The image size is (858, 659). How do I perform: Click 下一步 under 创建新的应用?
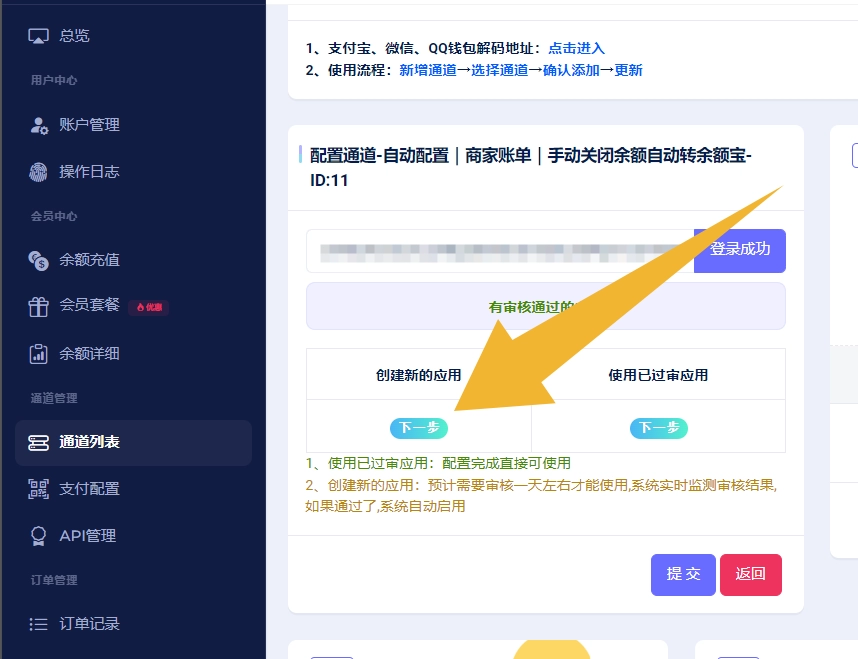coord(418,428)
